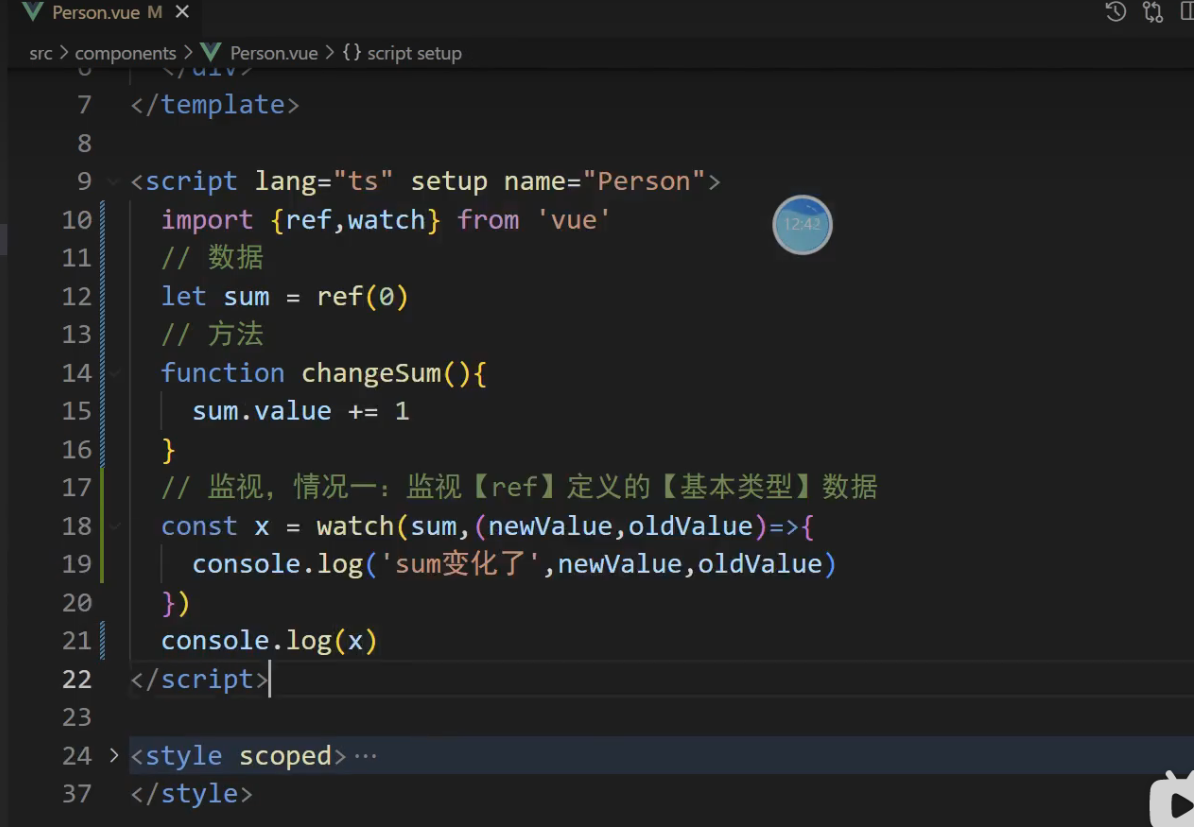Screen dimensions: 1198x827
Task: Click the closing '</template>' tag on line 7
Action: click(215, 105)
